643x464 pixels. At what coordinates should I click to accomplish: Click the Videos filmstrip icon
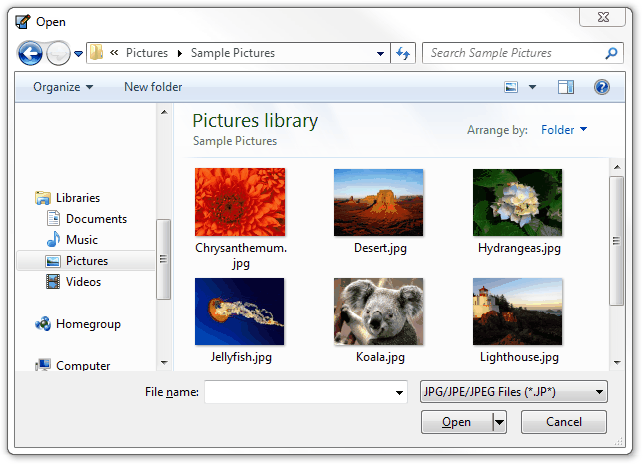[x=53, y=281]
